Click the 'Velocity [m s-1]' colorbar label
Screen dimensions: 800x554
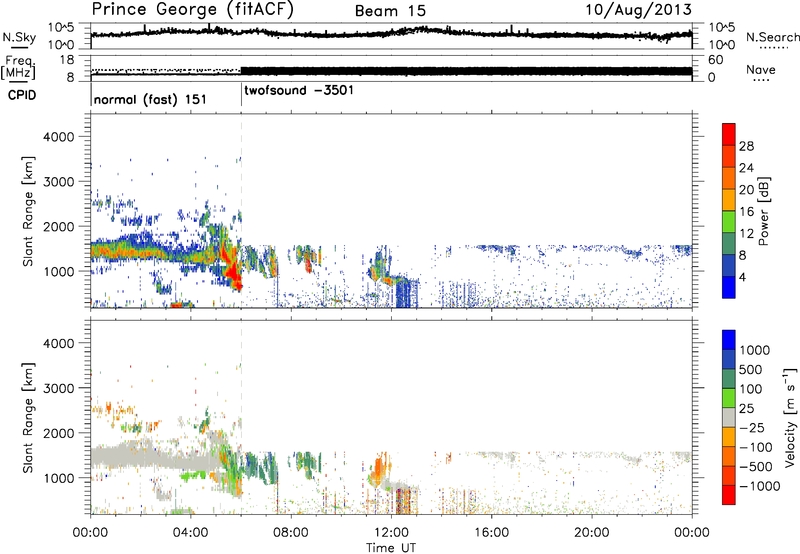(790, 416)
